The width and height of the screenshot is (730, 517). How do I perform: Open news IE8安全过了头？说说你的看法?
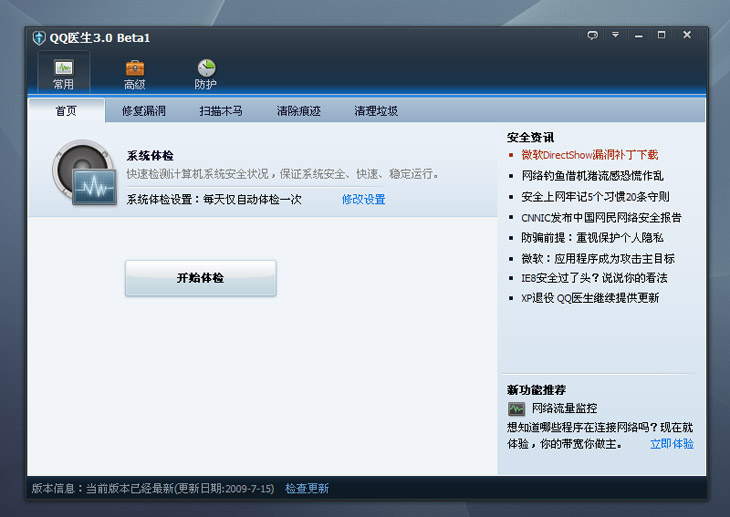point(594,278)
